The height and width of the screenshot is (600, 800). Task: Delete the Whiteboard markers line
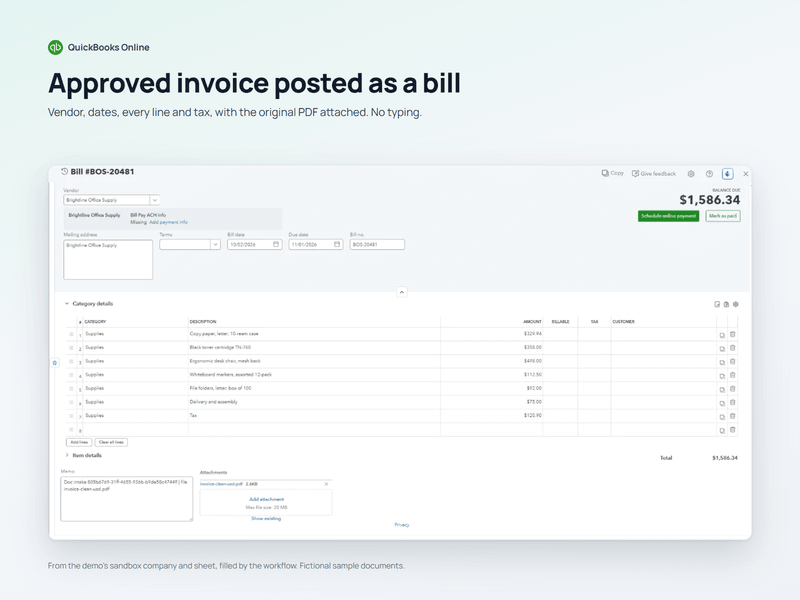(733, 376)
